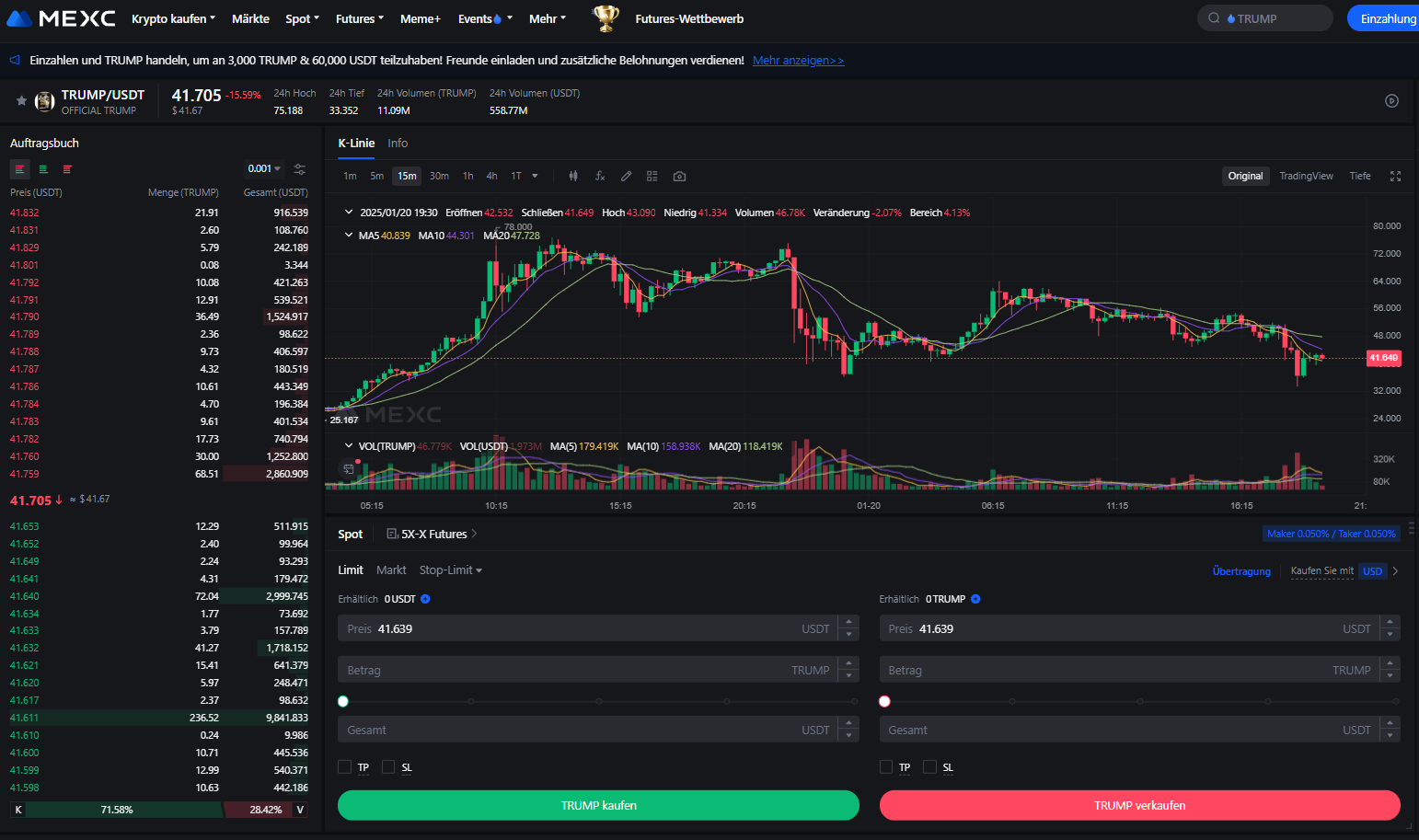Enable TP checkbox on the buy side
Image resolution: width=1419 pixels, height=840 pixels.
[344, 767]
